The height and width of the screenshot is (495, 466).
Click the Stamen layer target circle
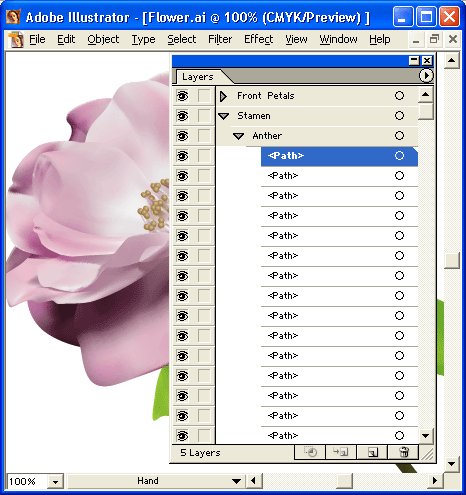coord(399,116)
